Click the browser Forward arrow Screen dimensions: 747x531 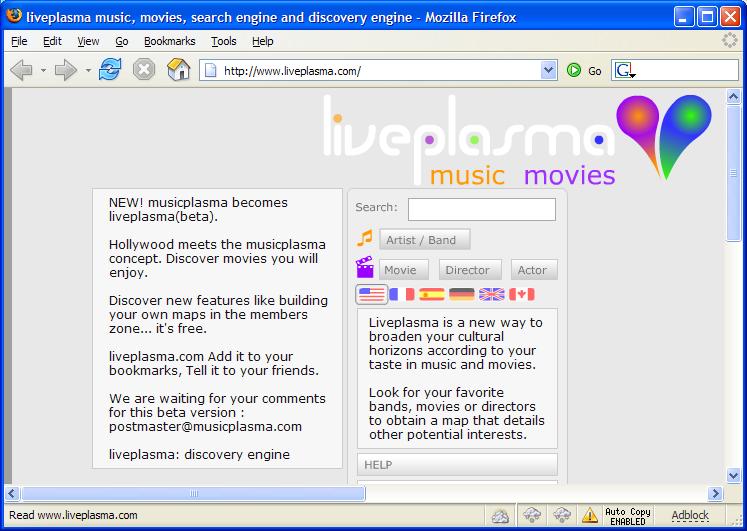[x=66, y=70]
